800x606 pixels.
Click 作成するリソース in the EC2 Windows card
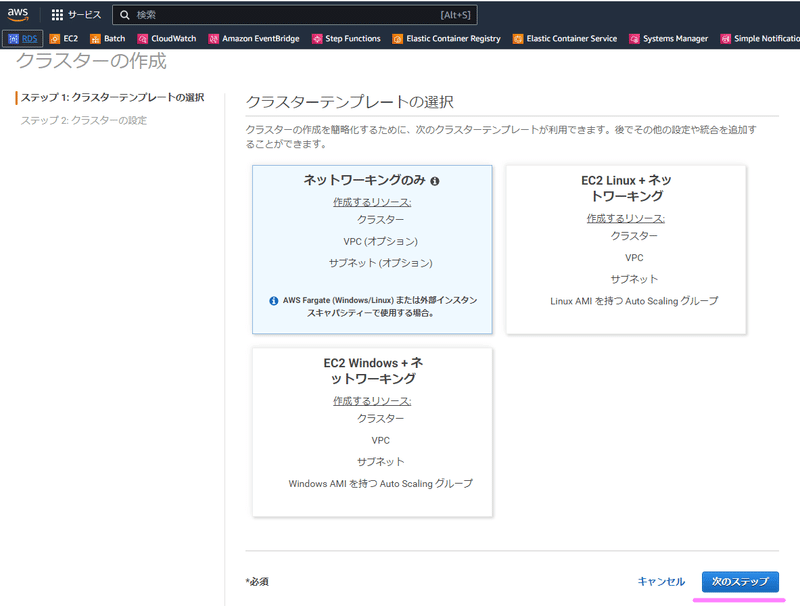(x=372, y=401)
